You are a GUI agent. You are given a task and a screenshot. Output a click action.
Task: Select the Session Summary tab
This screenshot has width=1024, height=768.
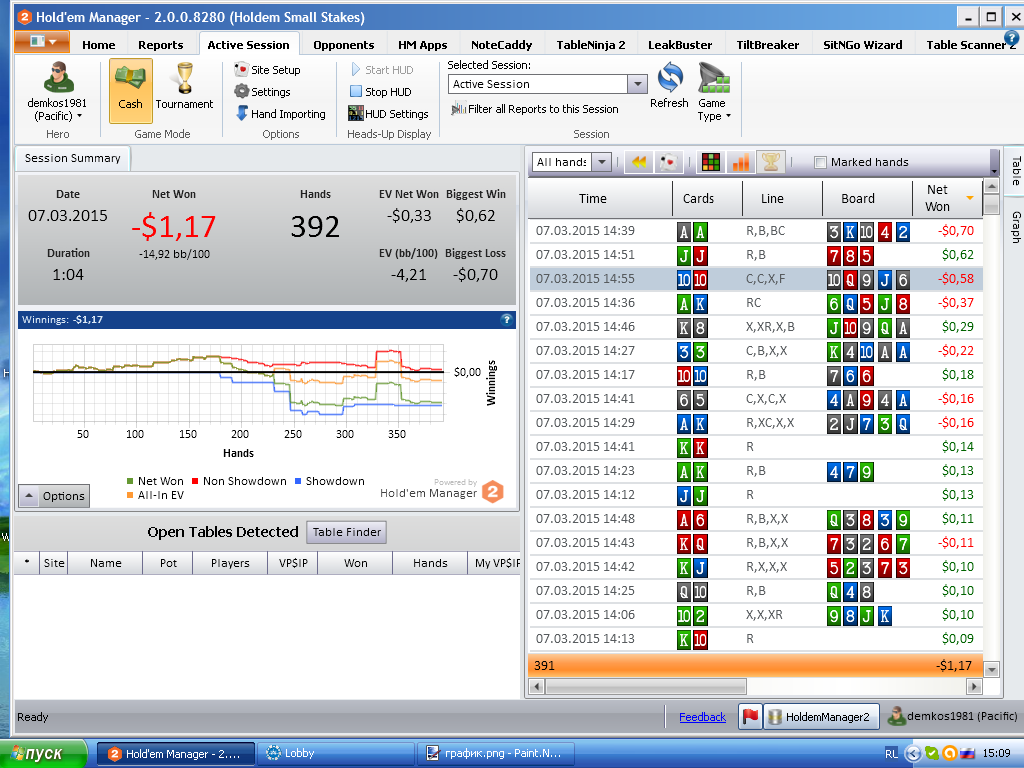pyautogui.click(x=72, y=158)
